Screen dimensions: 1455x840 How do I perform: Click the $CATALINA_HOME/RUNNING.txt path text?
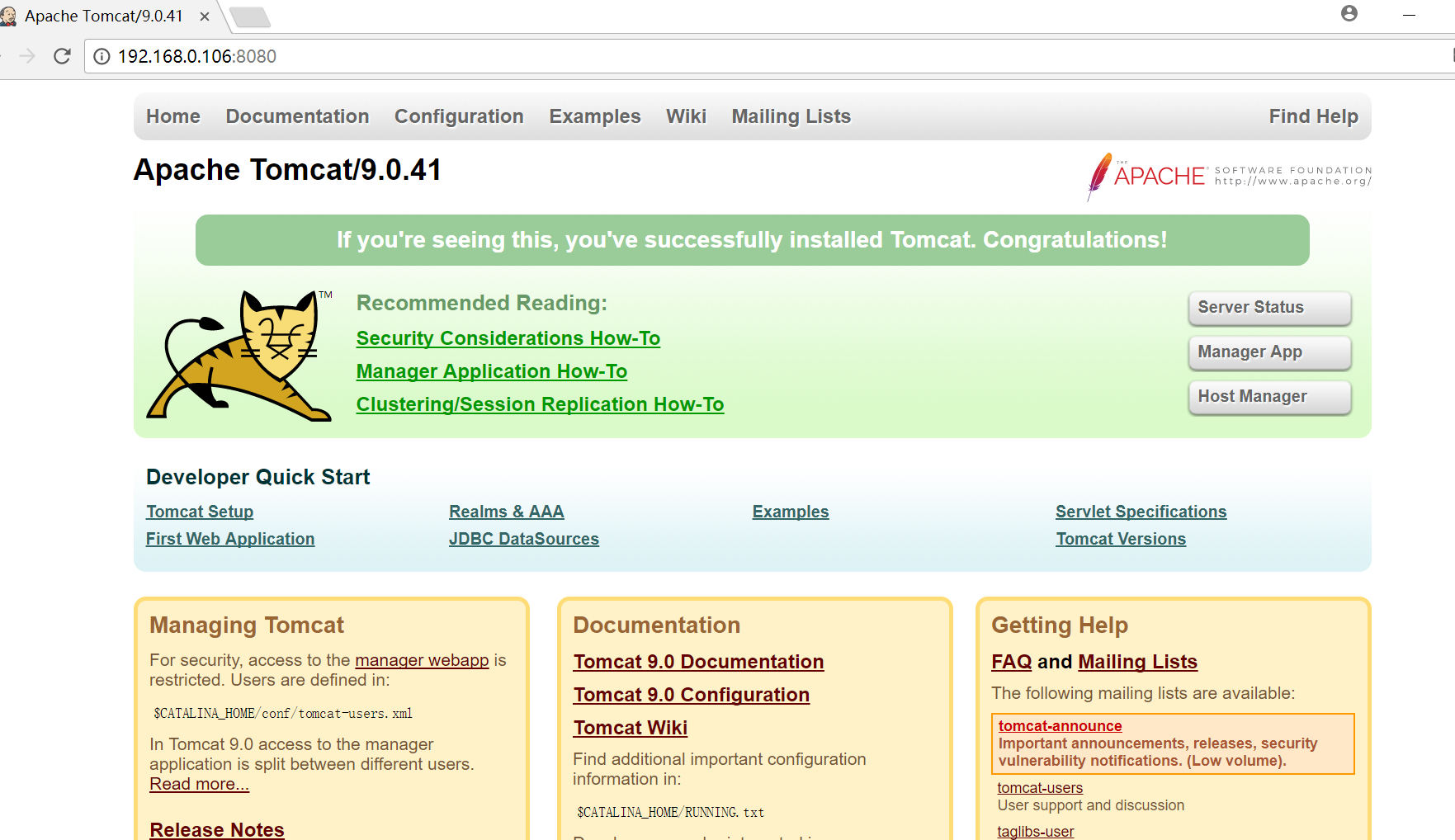[671, 813]
